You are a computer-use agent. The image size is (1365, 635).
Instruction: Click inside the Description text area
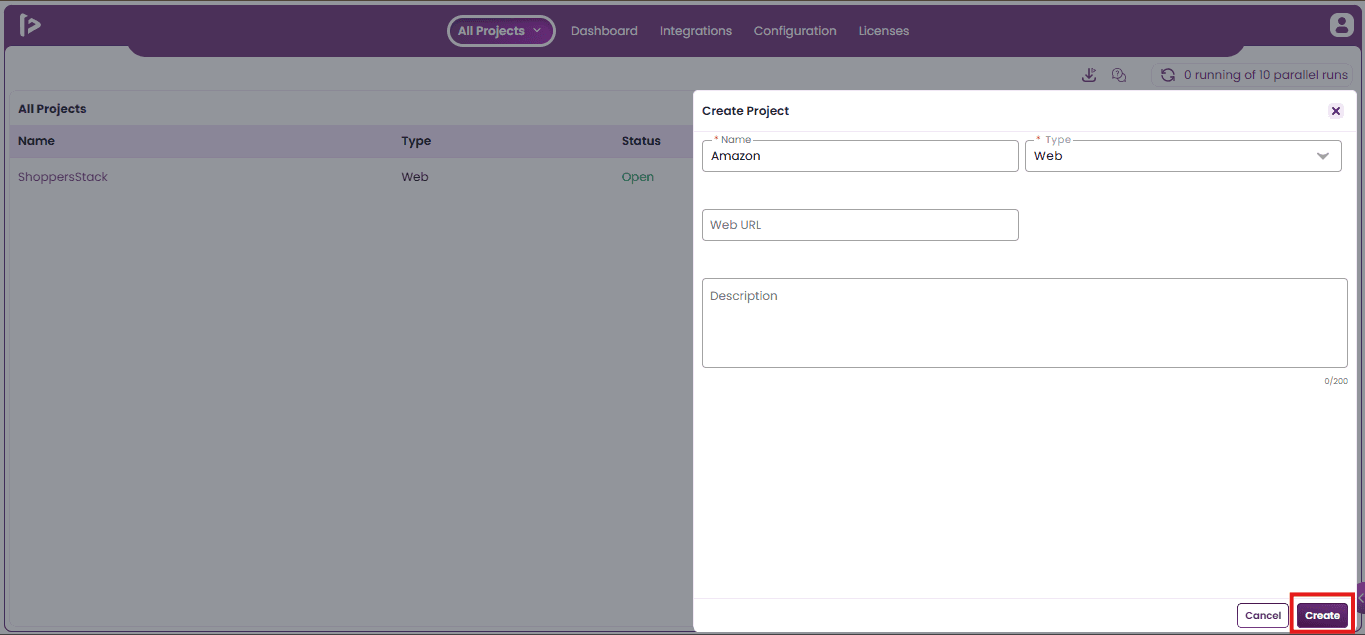tap(1025, 323)
